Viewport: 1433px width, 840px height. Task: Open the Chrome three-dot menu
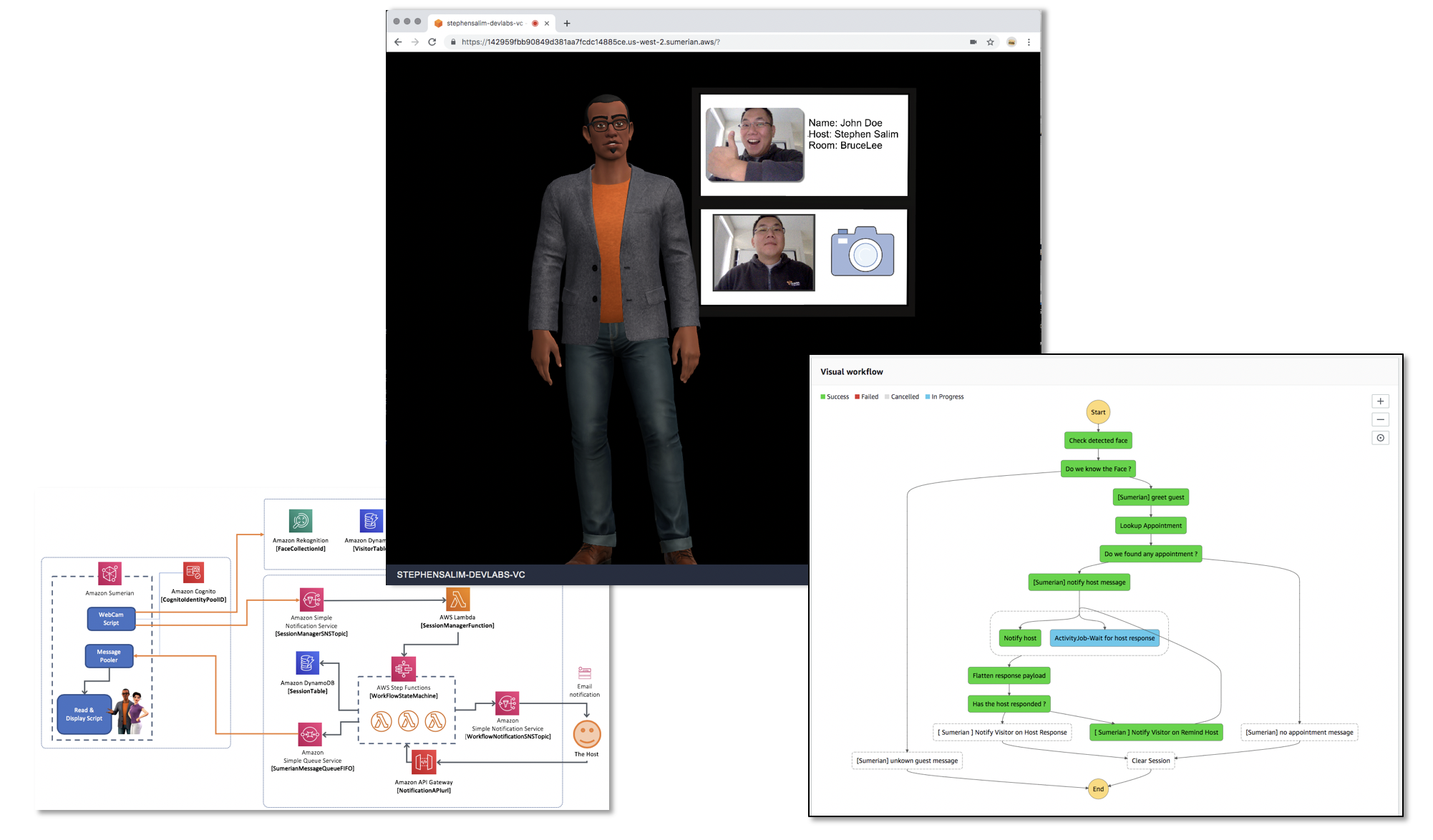click(1029, 42)
